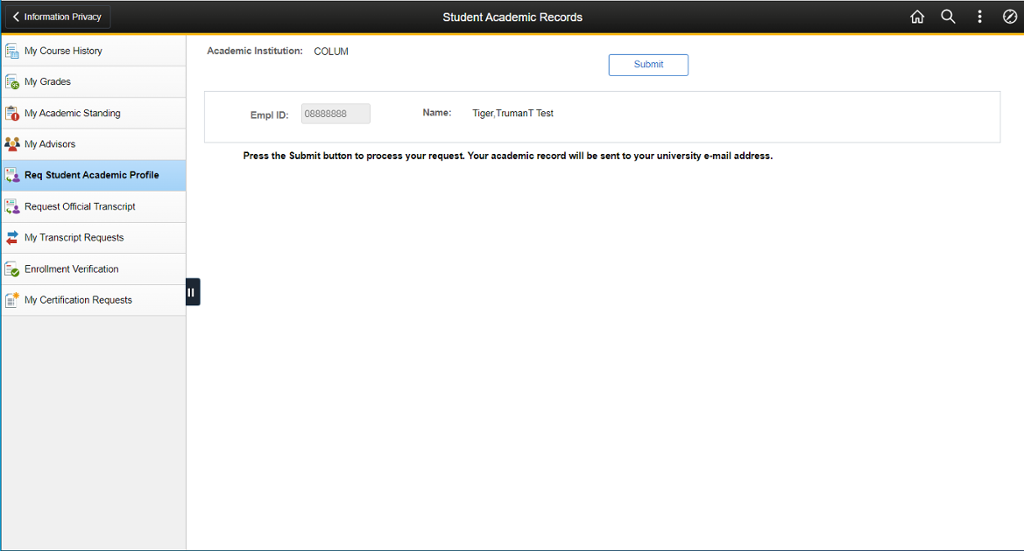Click the Home icon in header

(917, 17)
